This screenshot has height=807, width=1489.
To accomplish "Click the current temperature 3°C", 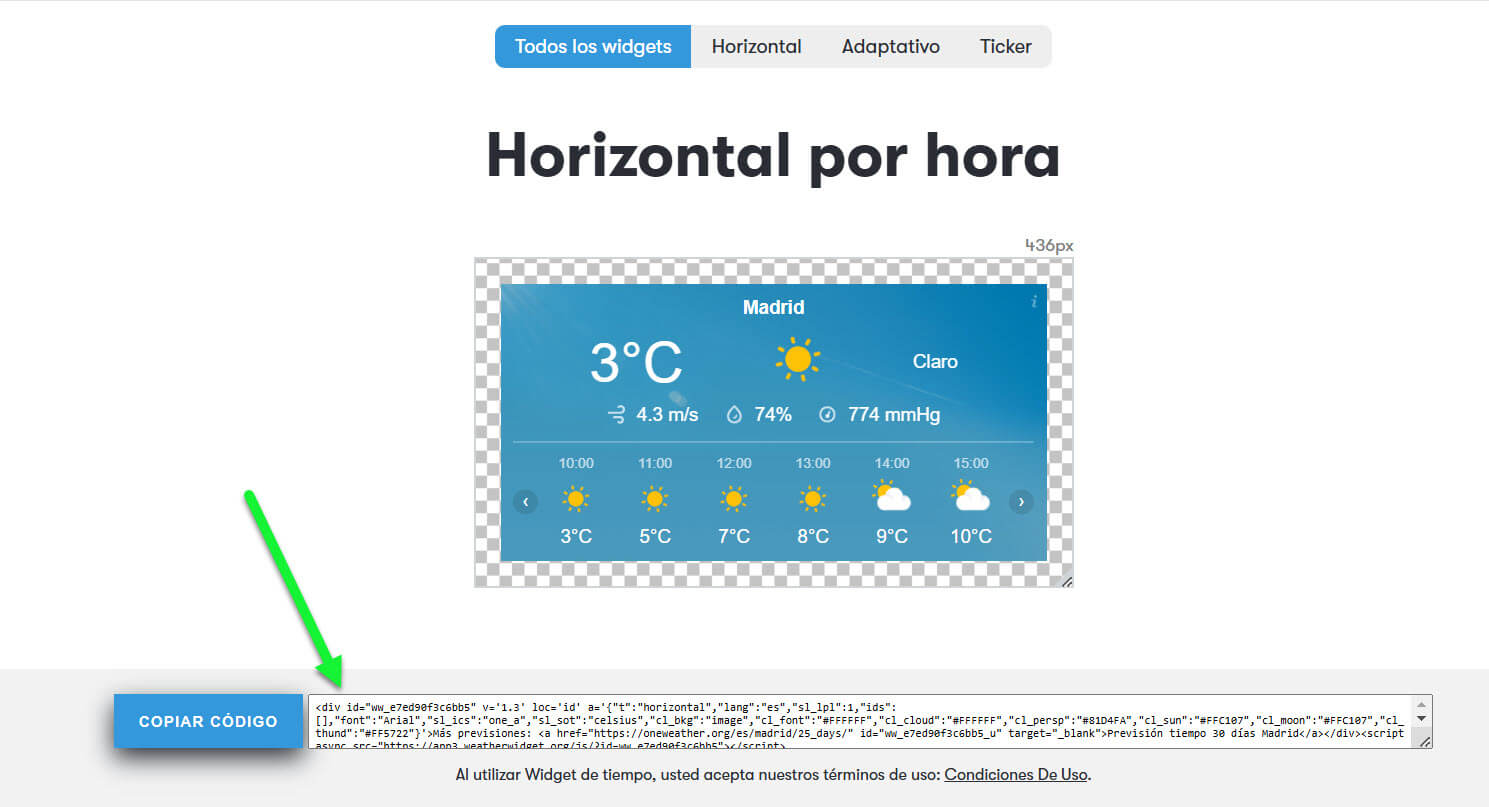I will 636,362.
